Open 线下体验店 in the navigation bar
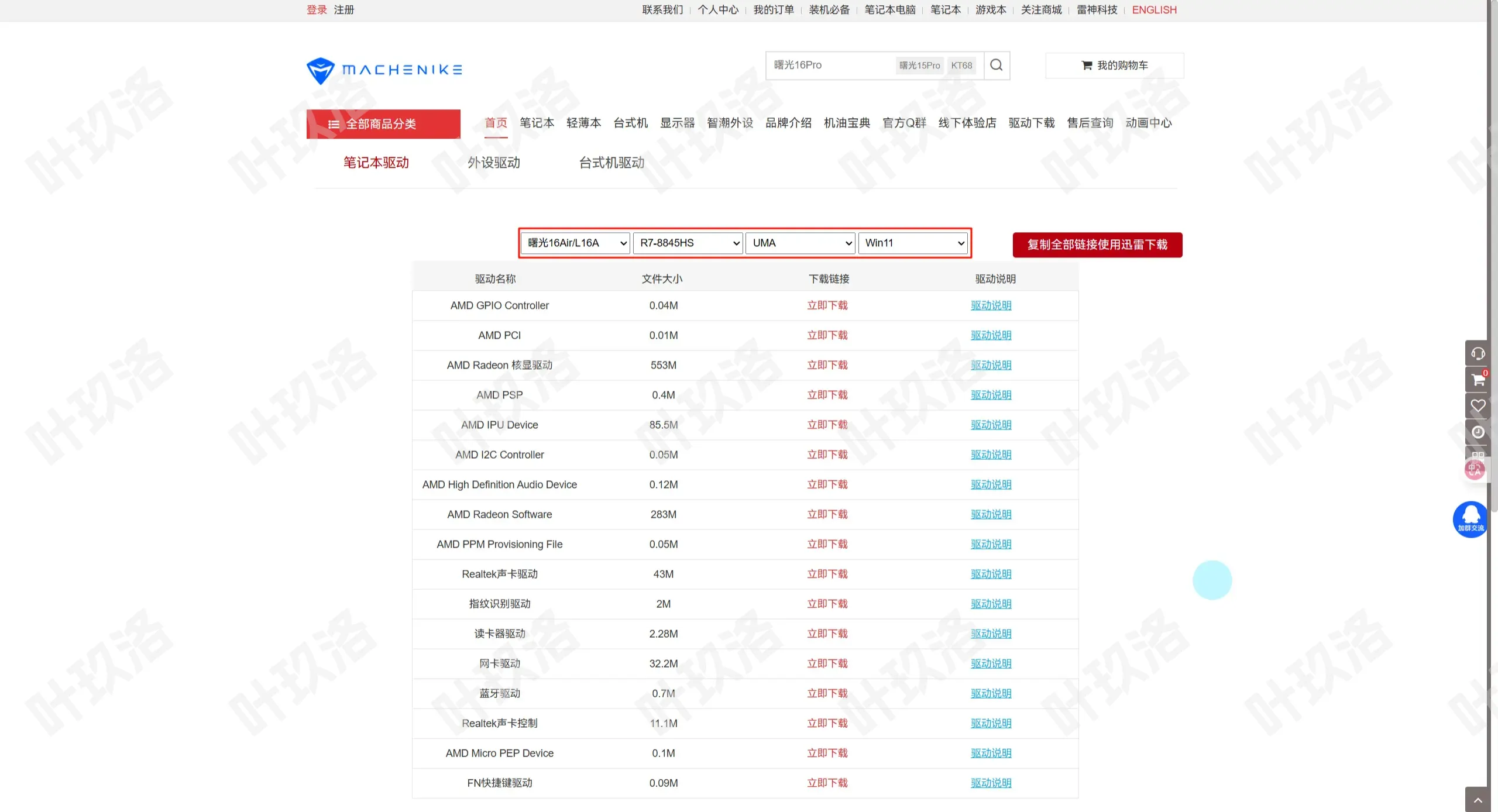 (967, 123)
